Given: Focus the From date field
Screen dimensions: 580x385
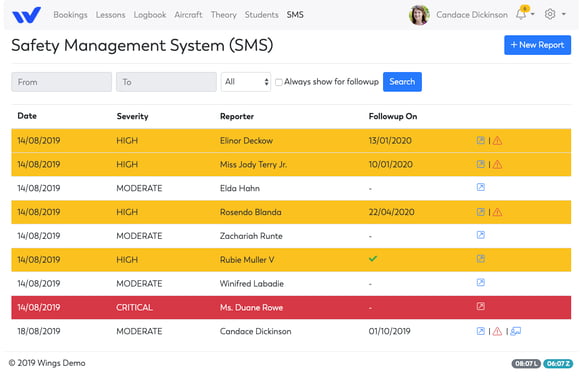Looking at the screenshot, I should pyautogui.click(x=61, y=82).
